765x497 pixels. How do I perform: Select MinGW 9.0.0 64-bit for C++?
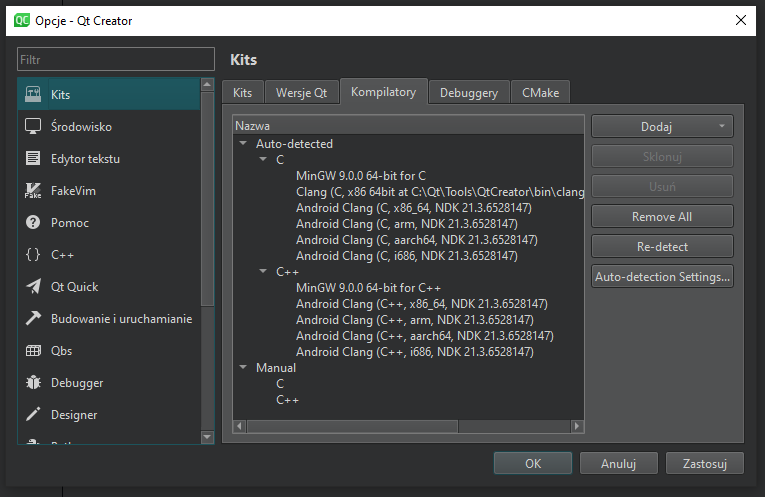[x=368, y=288]
